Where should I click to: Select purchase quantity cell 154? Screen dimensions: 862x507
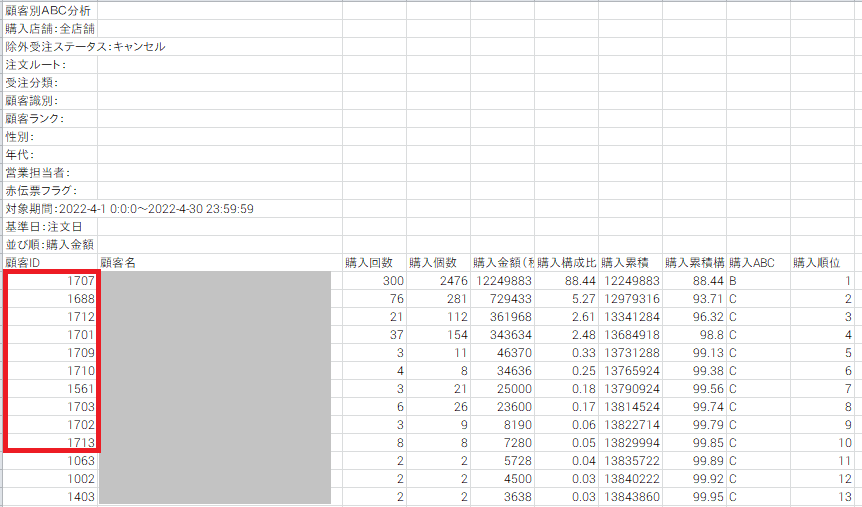438,335
